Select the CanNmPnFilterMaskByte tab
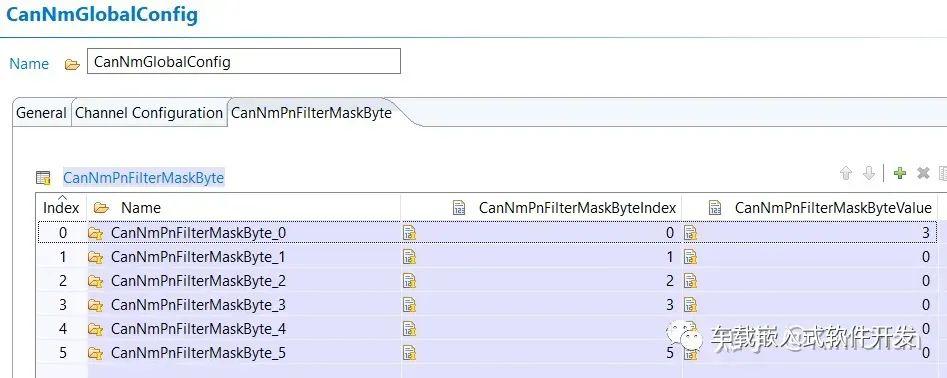947x378 pixels. click(x=312, y=113)
